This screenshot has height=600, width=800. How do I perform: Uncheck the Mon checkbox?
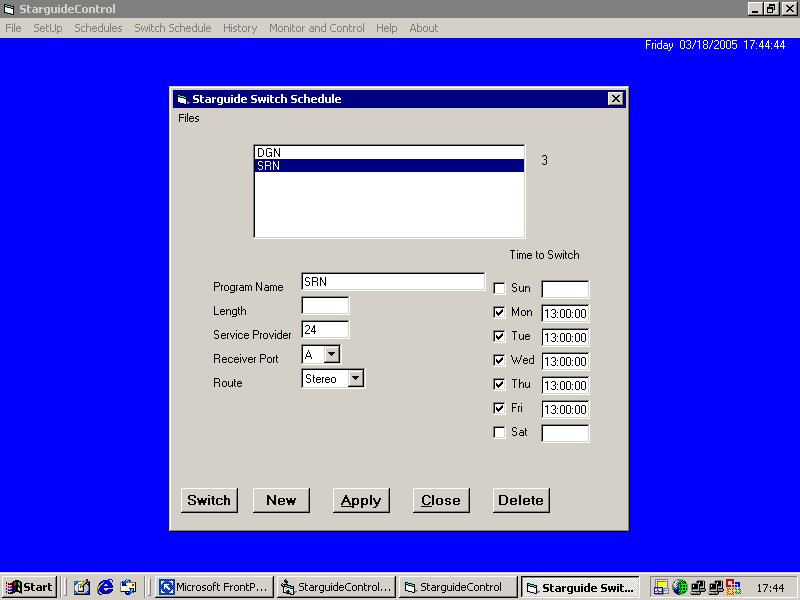499,312
